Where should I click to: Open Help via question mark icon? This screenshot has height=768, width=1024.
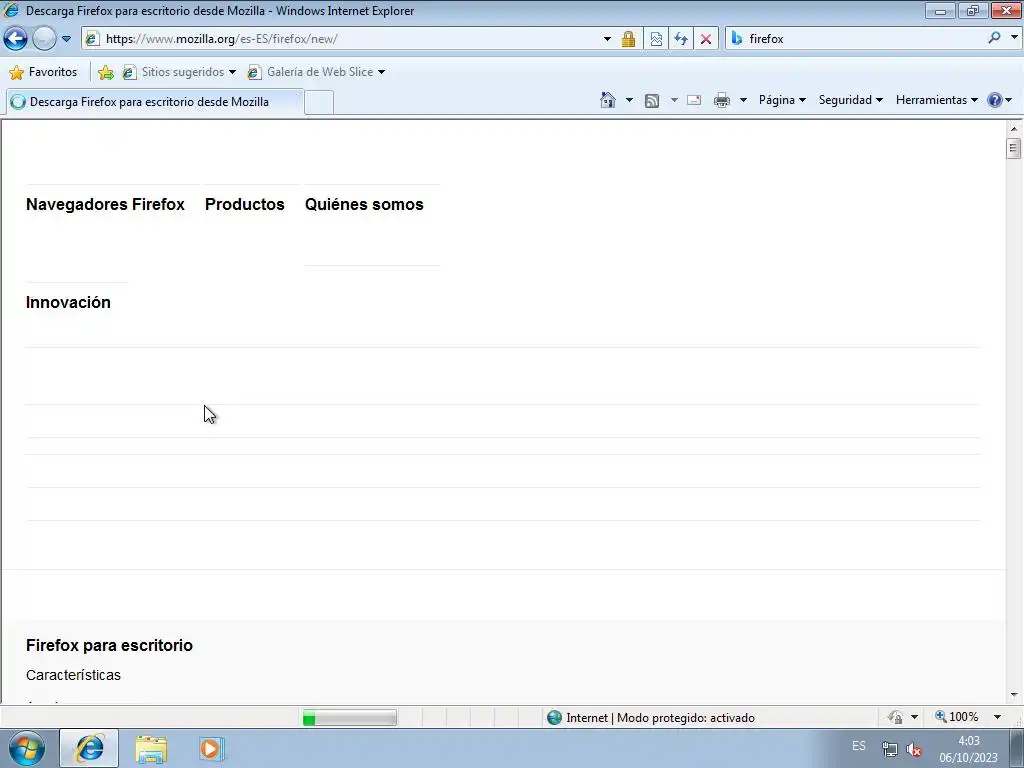995,100
